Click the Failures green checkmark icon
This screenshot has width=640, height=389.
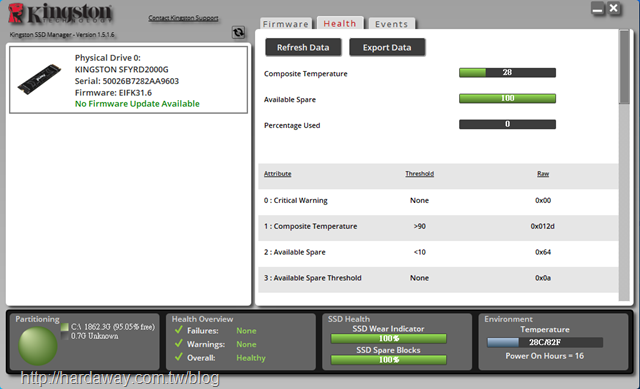pos(178,330)
